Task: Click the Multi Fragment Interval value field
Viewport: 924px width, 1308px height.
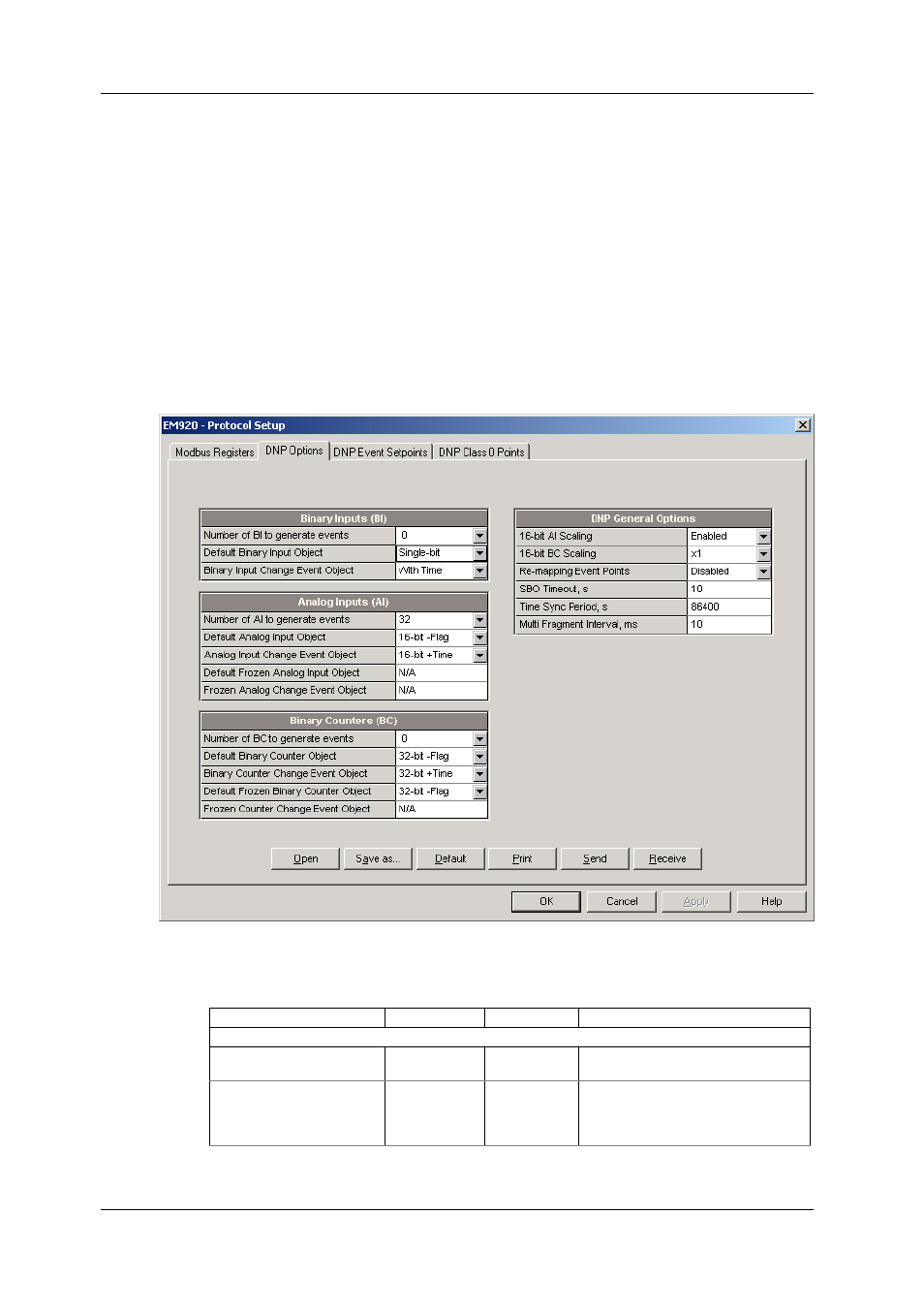Action: point(728,624)
